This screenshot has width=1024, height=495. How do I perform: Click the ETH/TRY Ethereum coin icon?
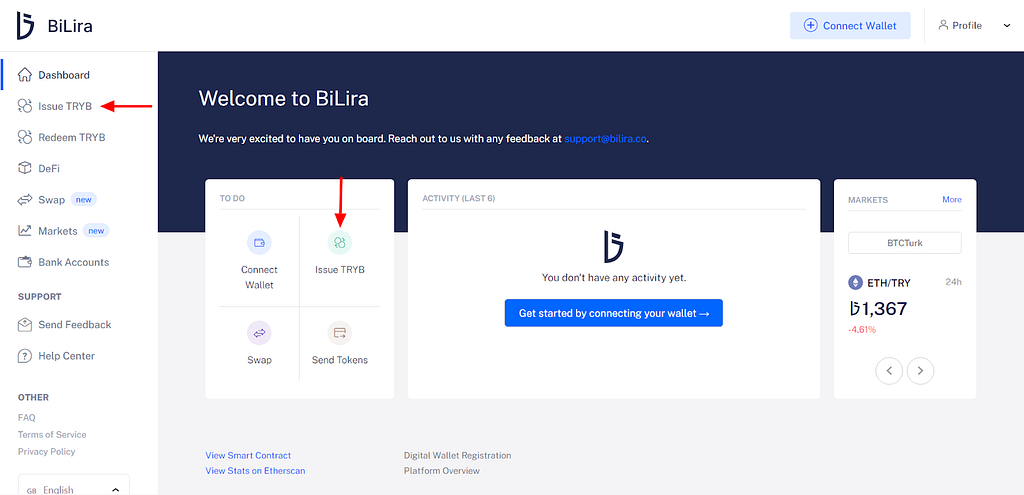coord(855,283)
